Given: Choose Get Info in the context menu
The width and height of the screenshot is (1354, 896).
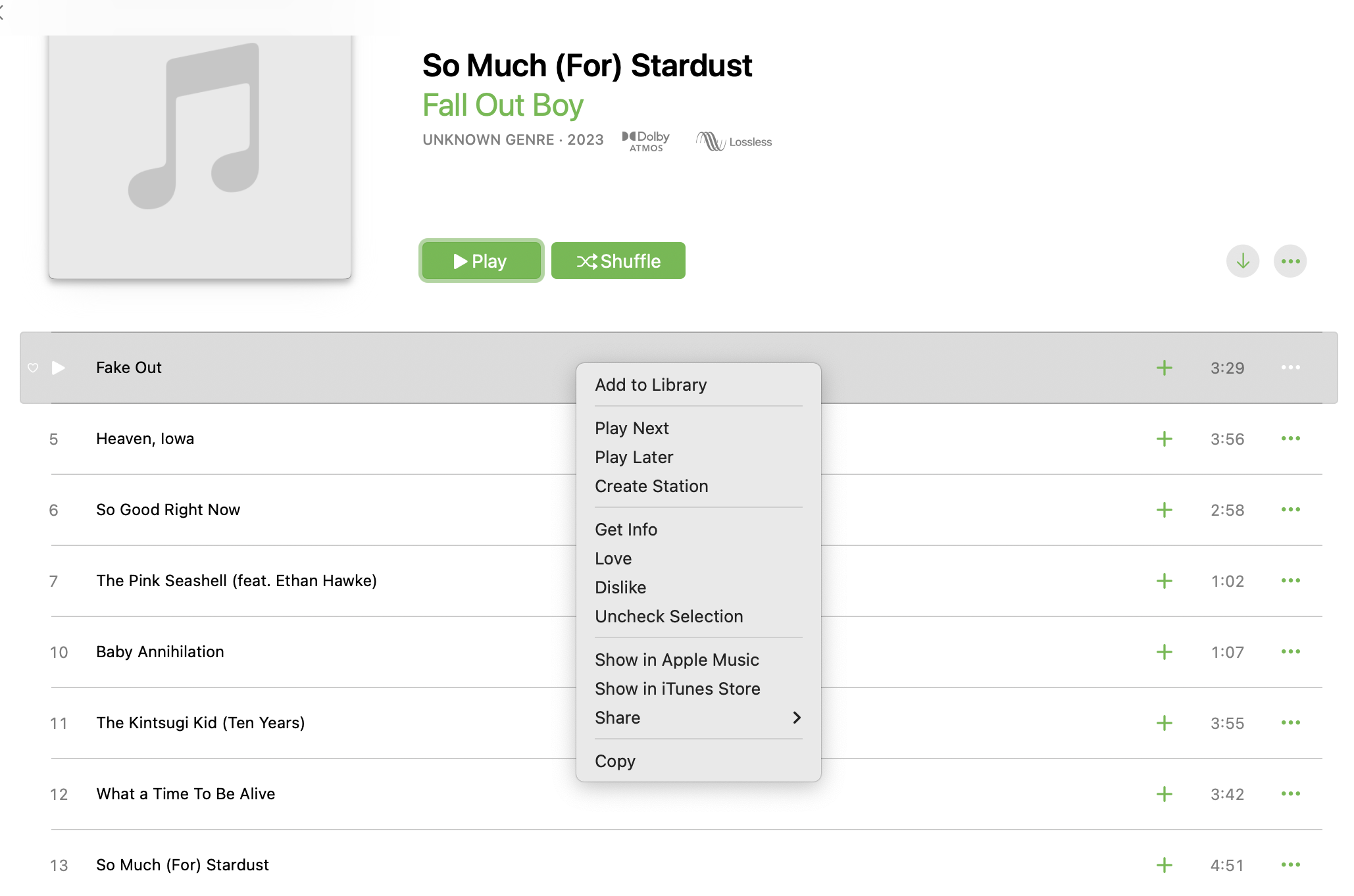Looking at the screenshot, I should pos(626,530).
